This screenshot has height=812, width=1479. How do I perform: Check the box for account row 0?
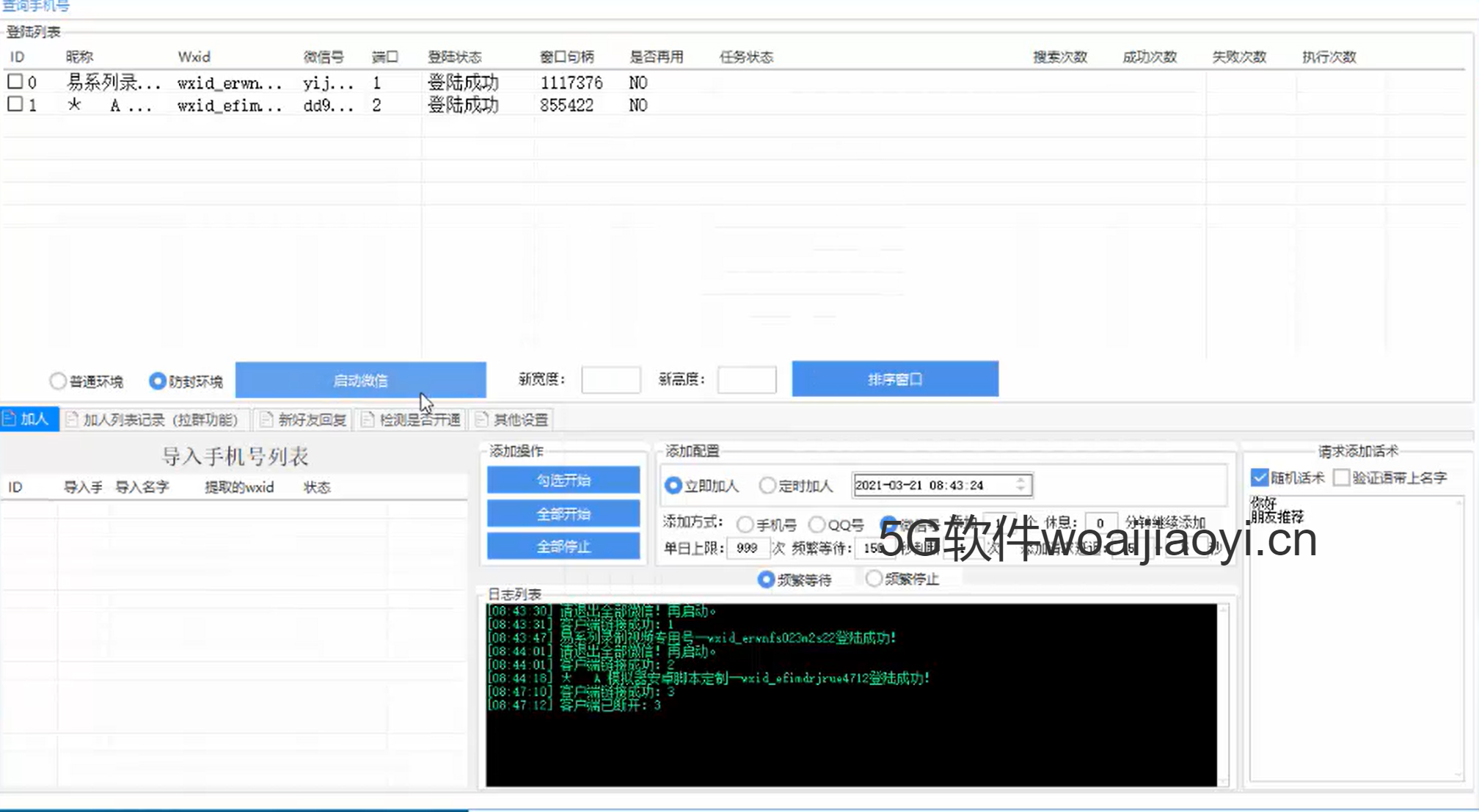15,81
